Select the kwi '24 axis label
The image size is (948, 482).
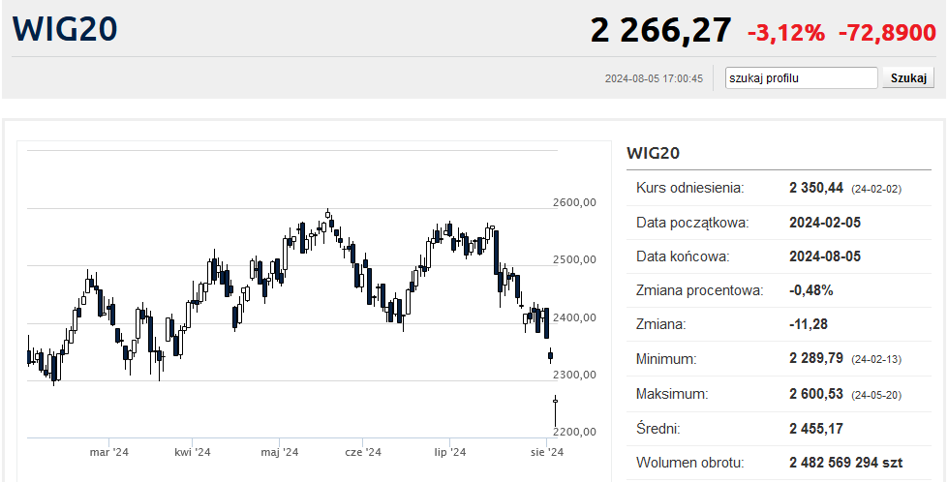click(x=193, y=453)
